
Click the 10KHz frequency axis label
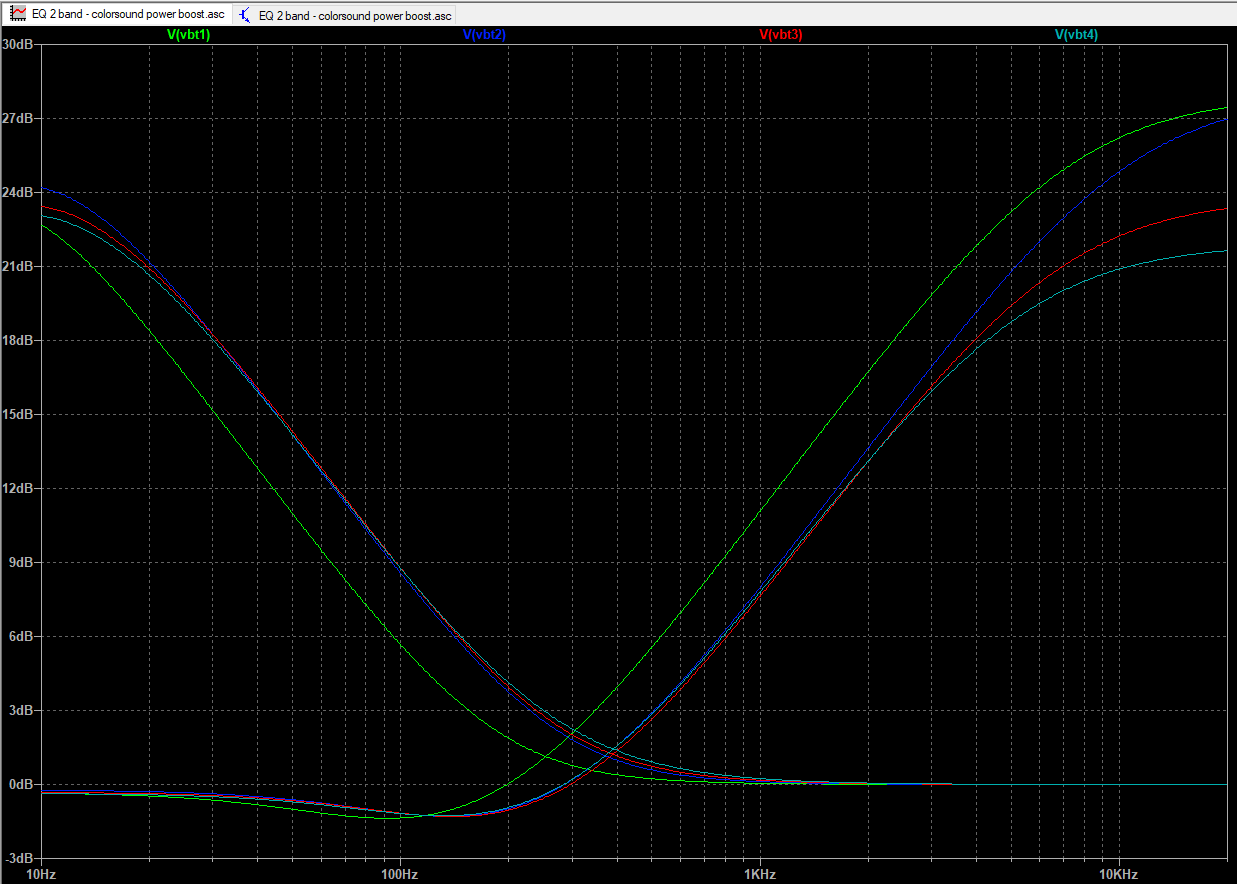(1118, 874)
